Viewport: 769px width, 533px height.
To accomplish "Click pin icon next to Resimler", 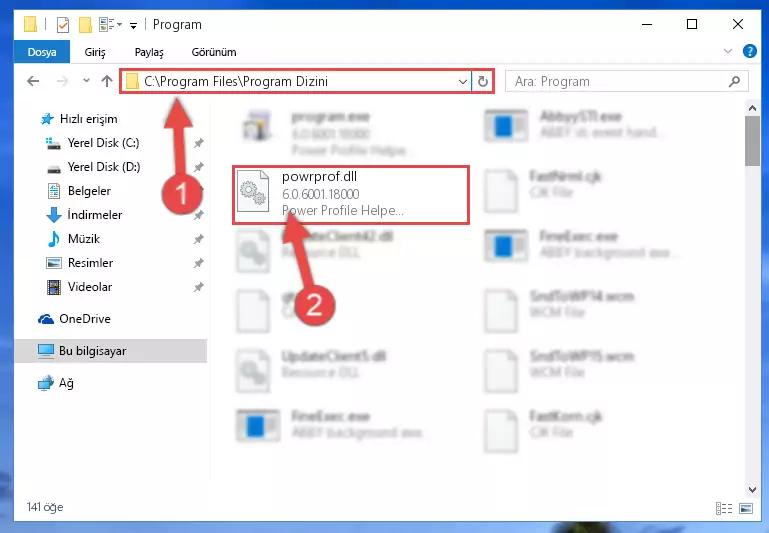I will [198, 263].
